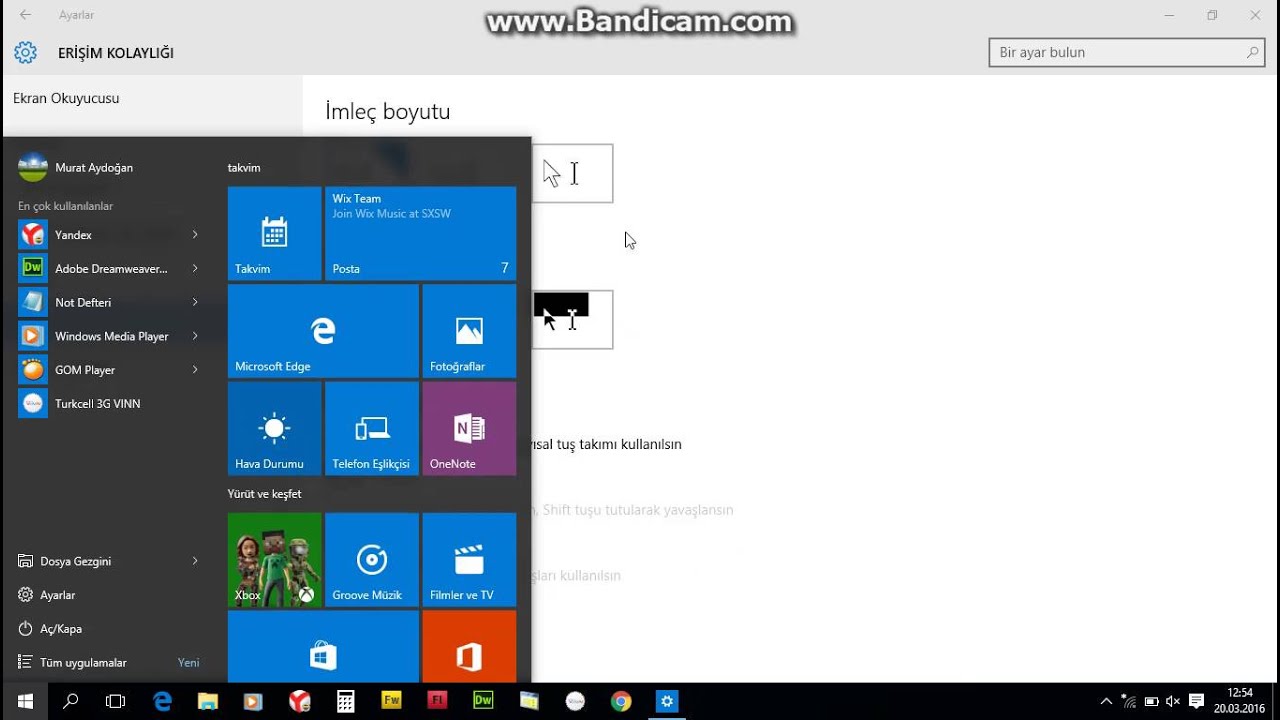Open Google Chrome from the taskbar
This screenshot has height=720, width=1280.
click(x=621, y=702)
